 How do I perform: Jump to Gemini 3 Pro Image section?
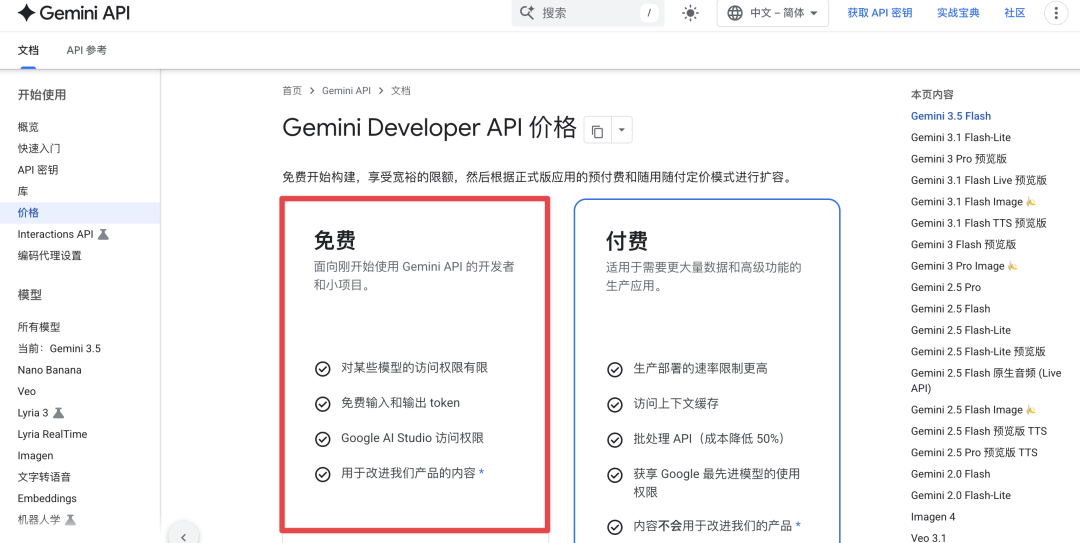pyautogui.click(x=957, y=266)
